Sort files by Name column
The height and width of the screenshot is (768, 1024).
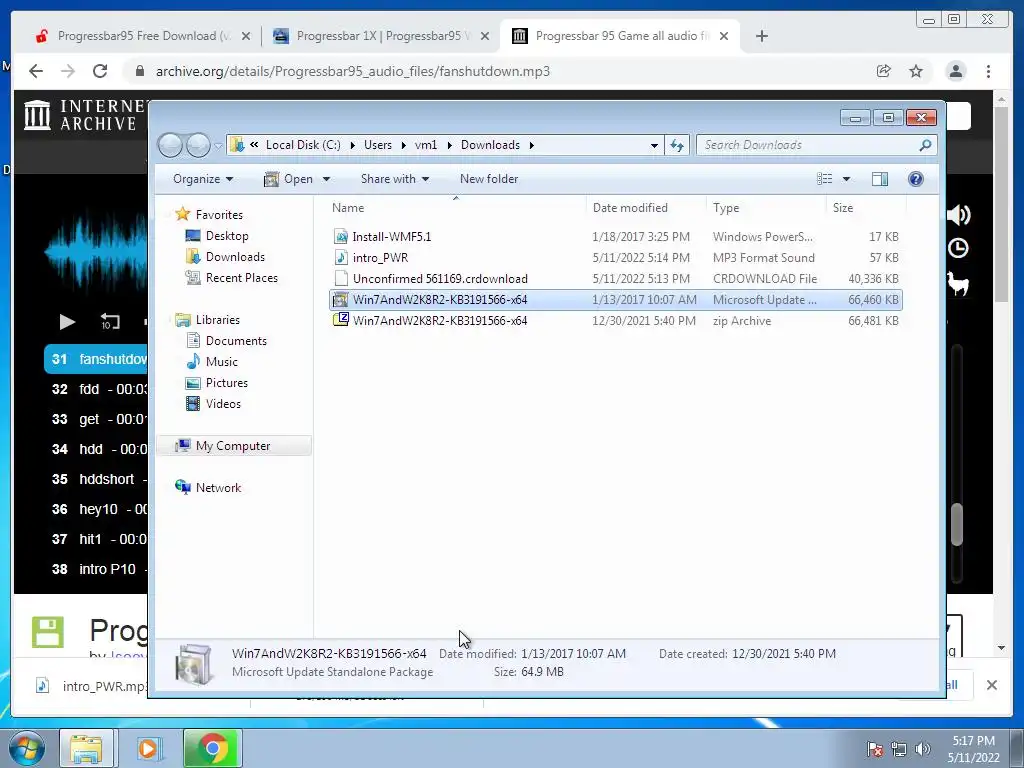[456, 208]
